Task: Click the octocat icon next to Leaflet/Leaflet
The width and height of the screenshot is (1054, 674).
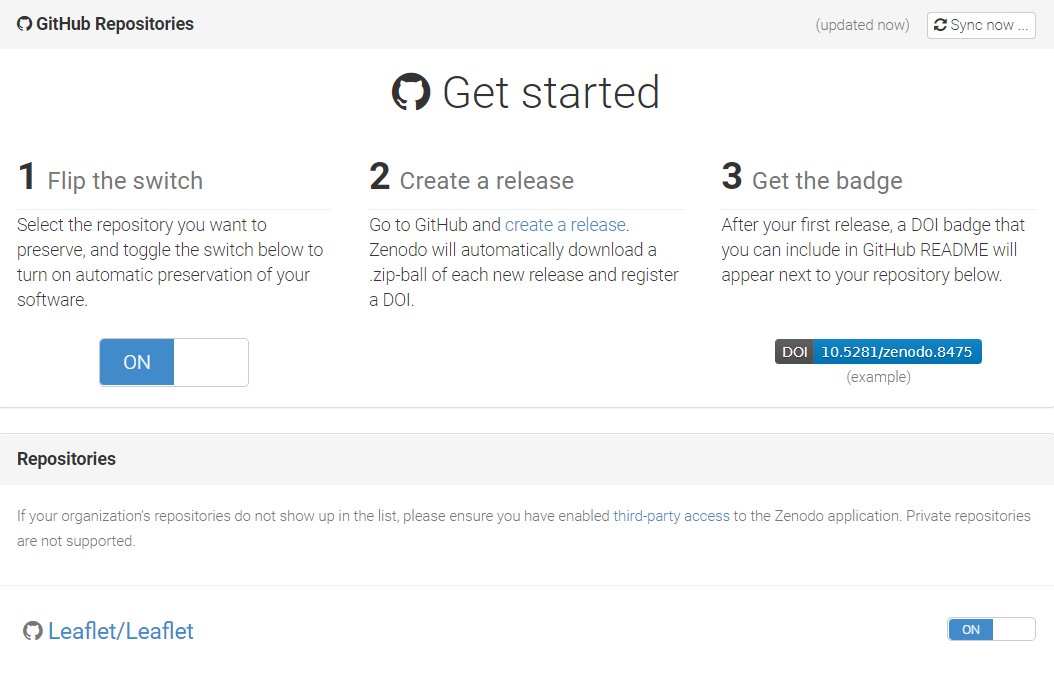Action: click(32, 630)
